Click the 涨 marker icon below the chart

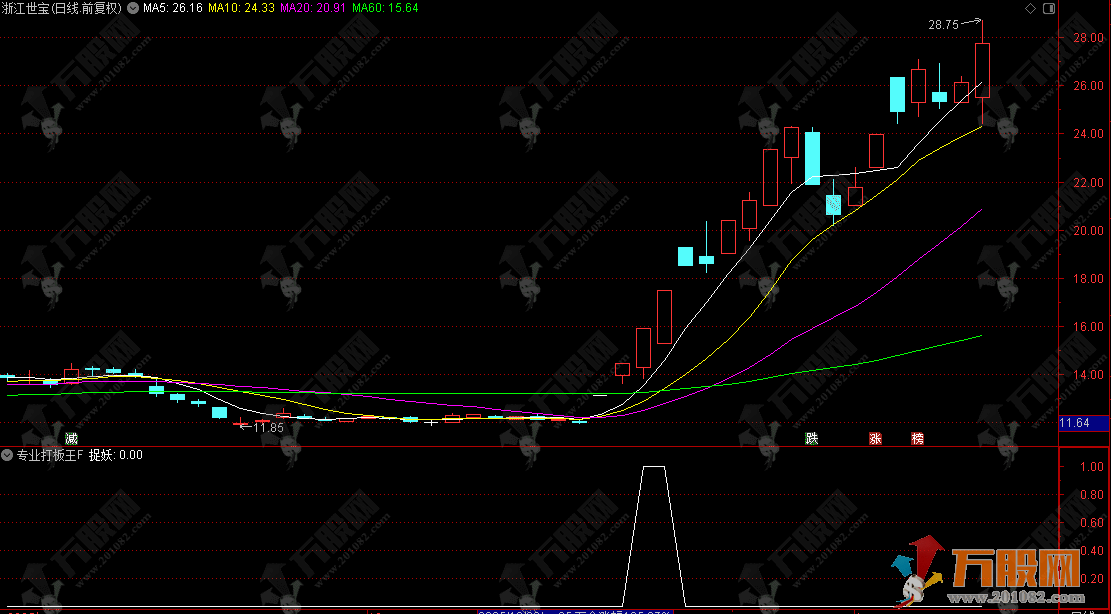pyautogui.click(x=875, y=438)
